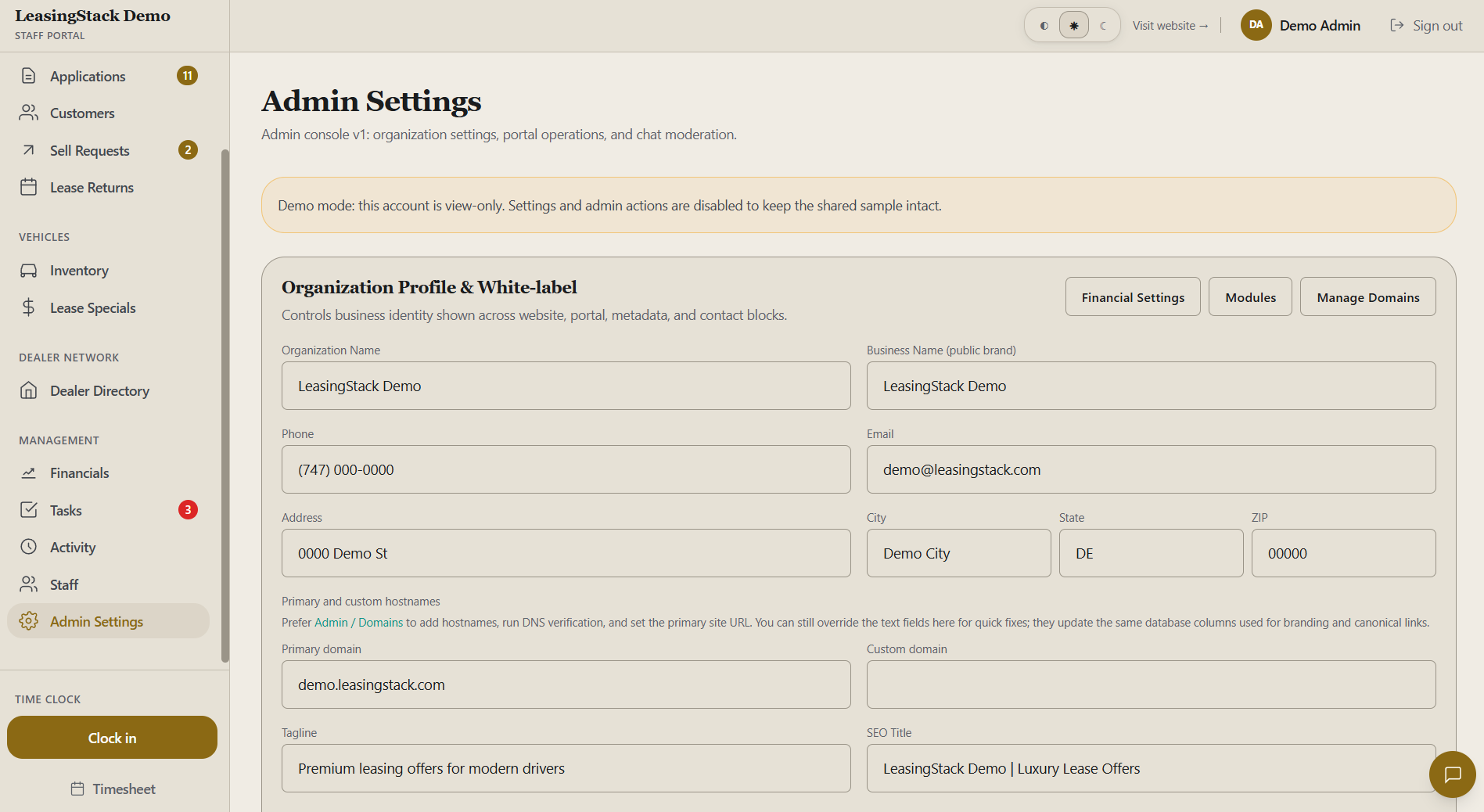The width and height of the screenshot is (1484, 812).
Task: Focus the Email input field
Action: click(x=1152, y=469)
